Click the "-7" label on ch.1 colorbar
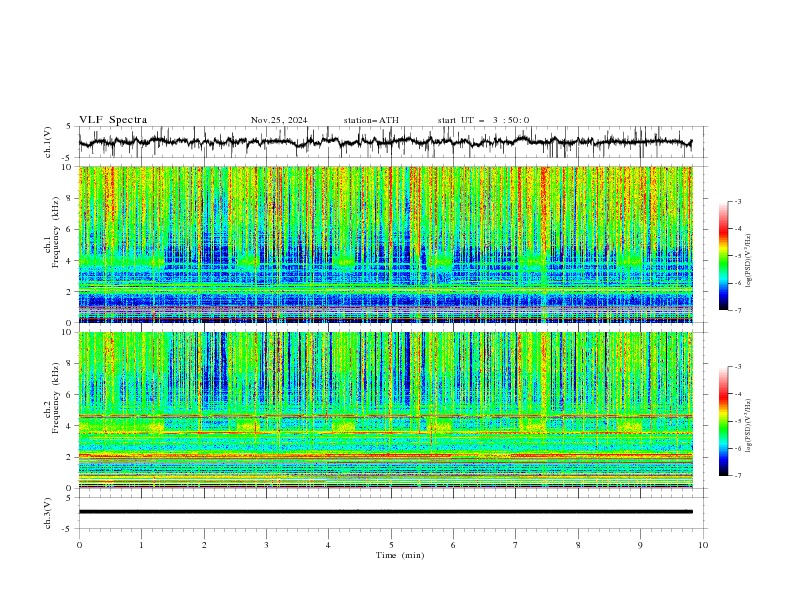Screen dimensions: 792x612 [x=738, y=310]
